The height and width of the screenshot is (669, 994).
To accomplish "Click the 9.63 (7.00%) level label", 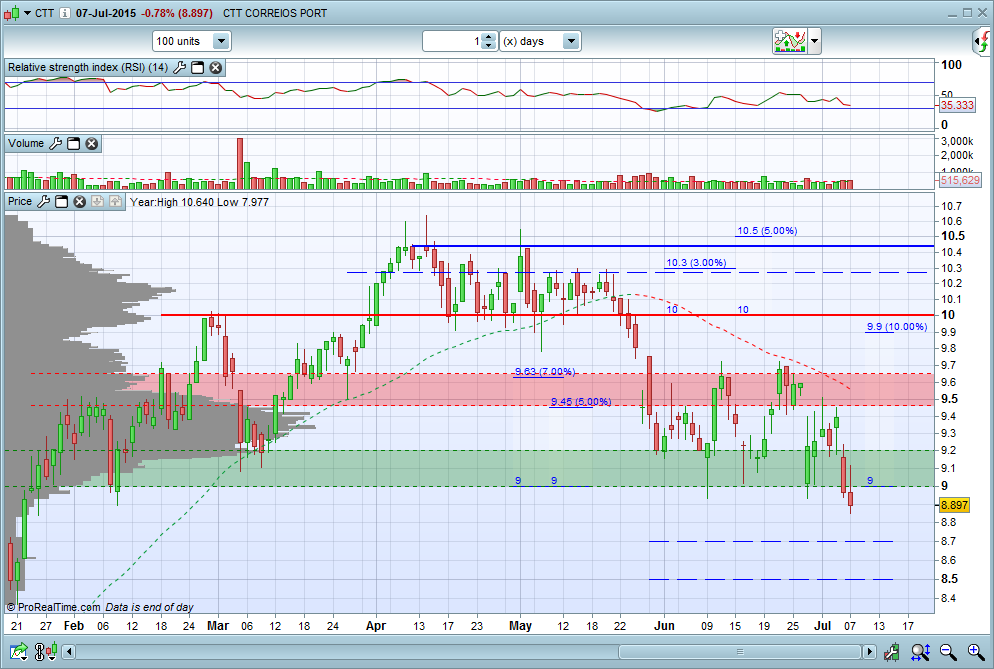I will 545,372.
